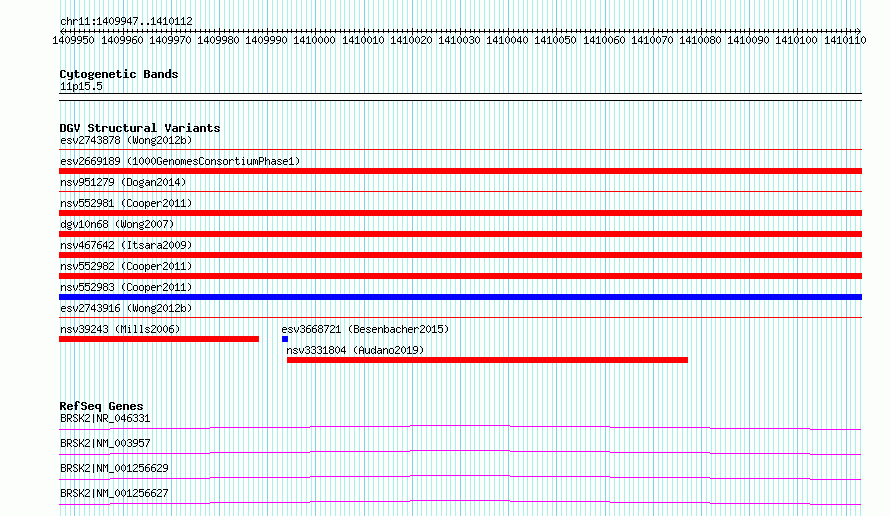Click the small blue esv3668721 feature block

click(285, 339)
